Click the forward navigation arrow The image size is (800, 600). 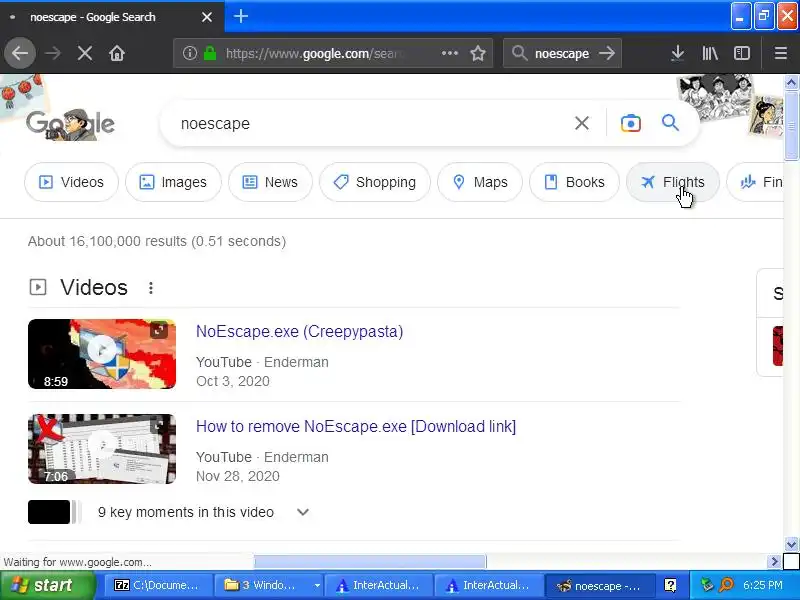pos(53,53)
